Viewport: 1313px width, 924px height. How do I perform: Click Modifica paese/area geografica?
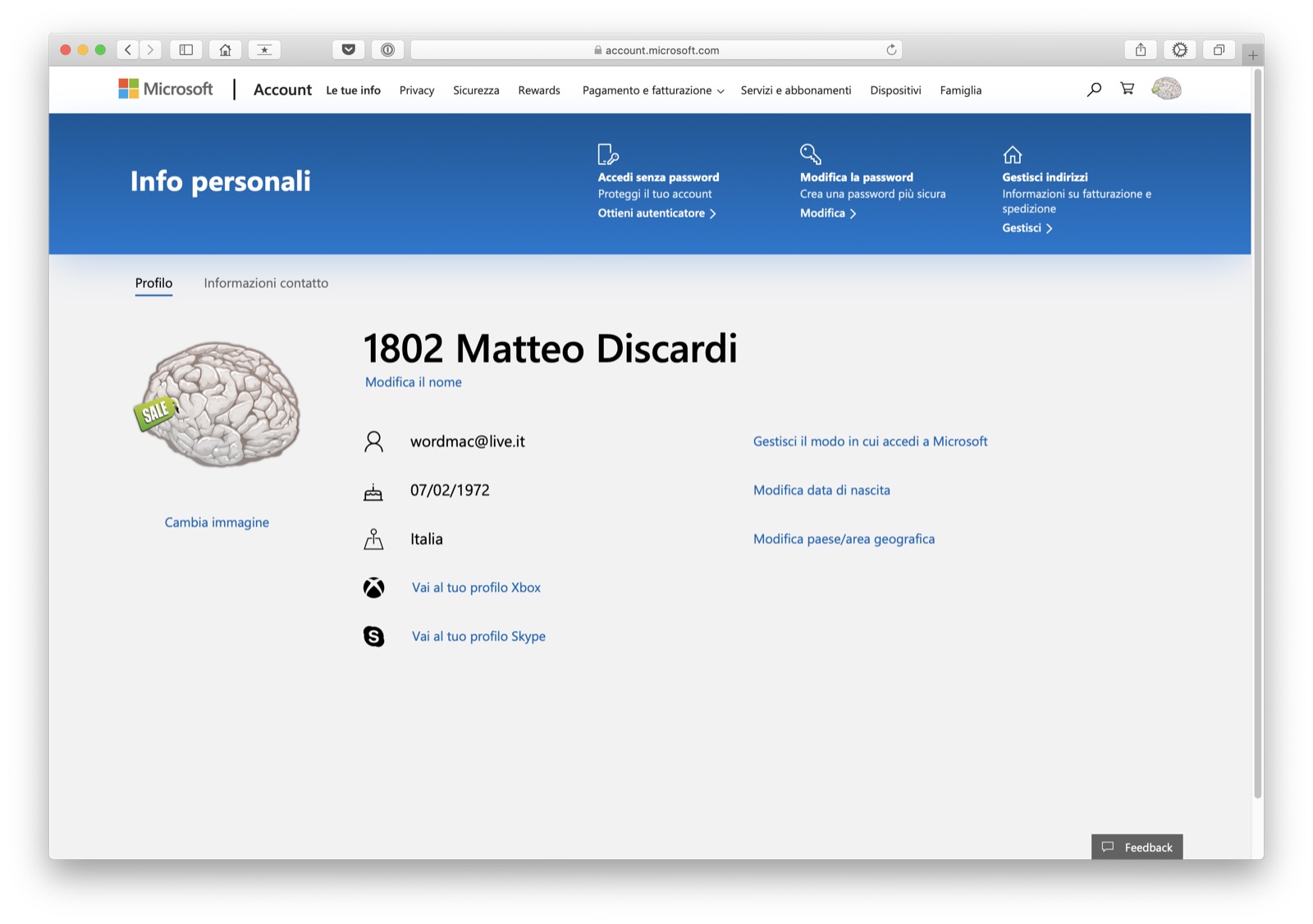(844, 539)
